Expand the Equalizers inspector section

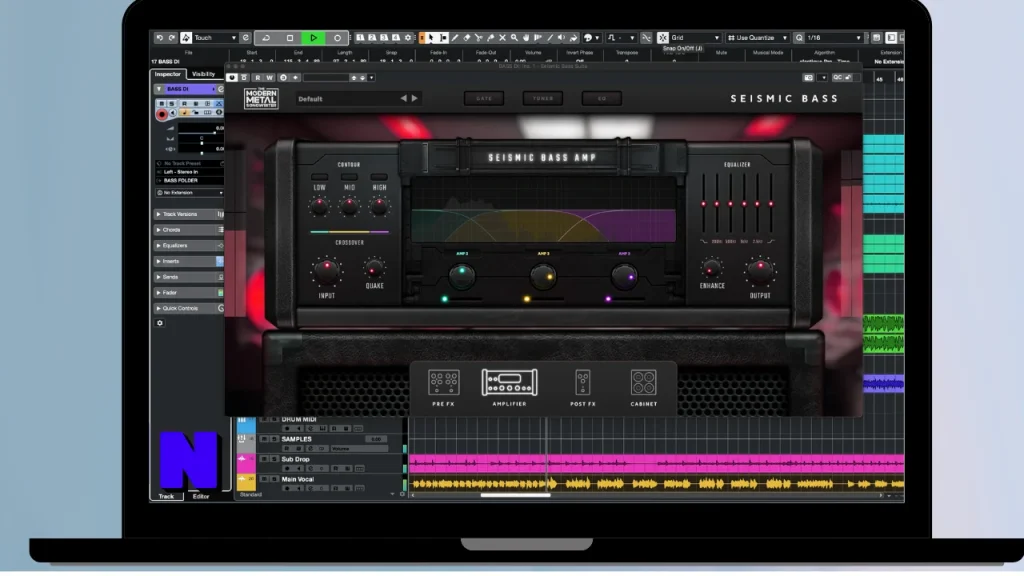[x=189, y=246]
